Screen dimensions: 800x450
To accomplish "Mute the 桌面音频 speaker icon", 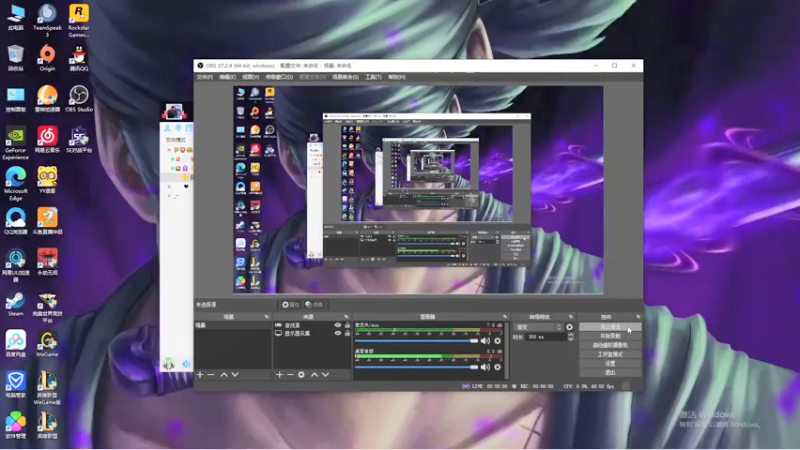I will pyautogui.click(x=485, y=367).
